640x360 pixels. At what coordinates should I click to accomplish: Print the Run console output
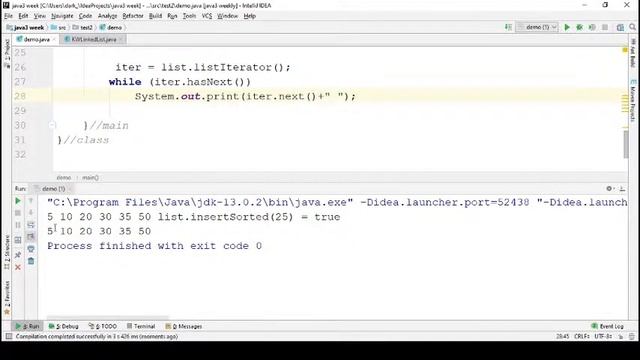[x=31, y=249]
